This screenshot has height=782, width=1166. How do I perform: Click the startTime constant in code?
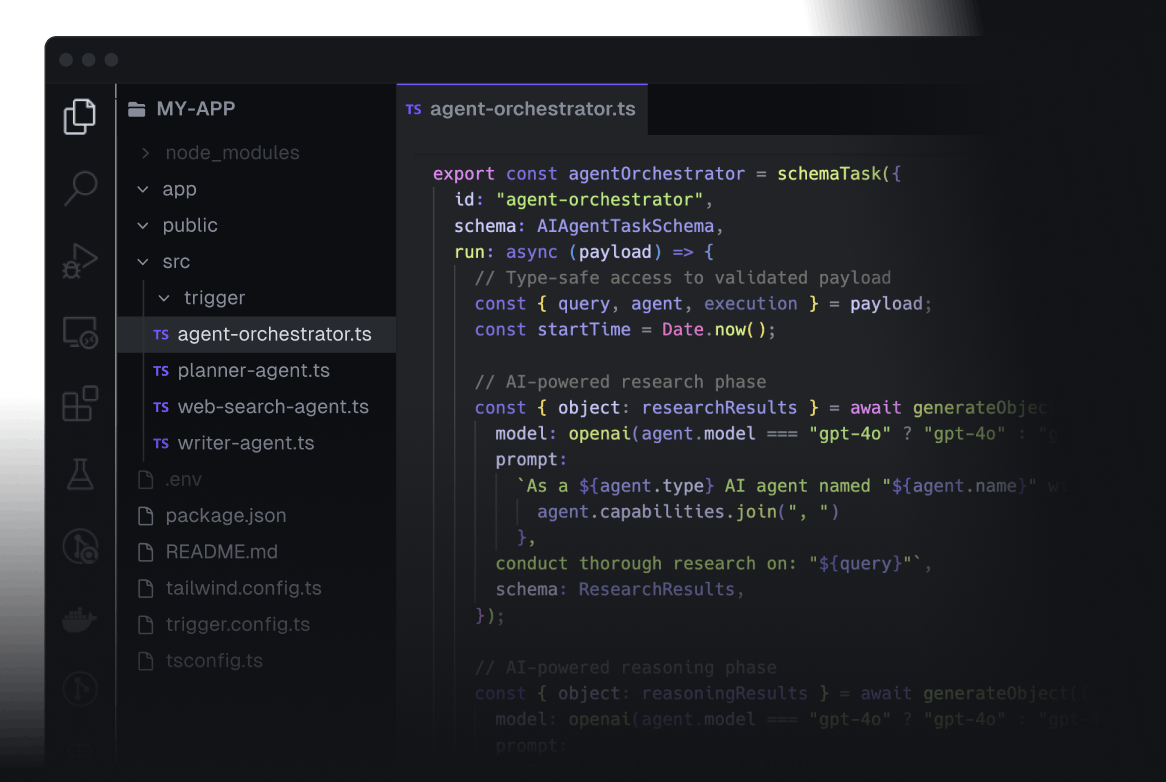[x=584, y=330]
